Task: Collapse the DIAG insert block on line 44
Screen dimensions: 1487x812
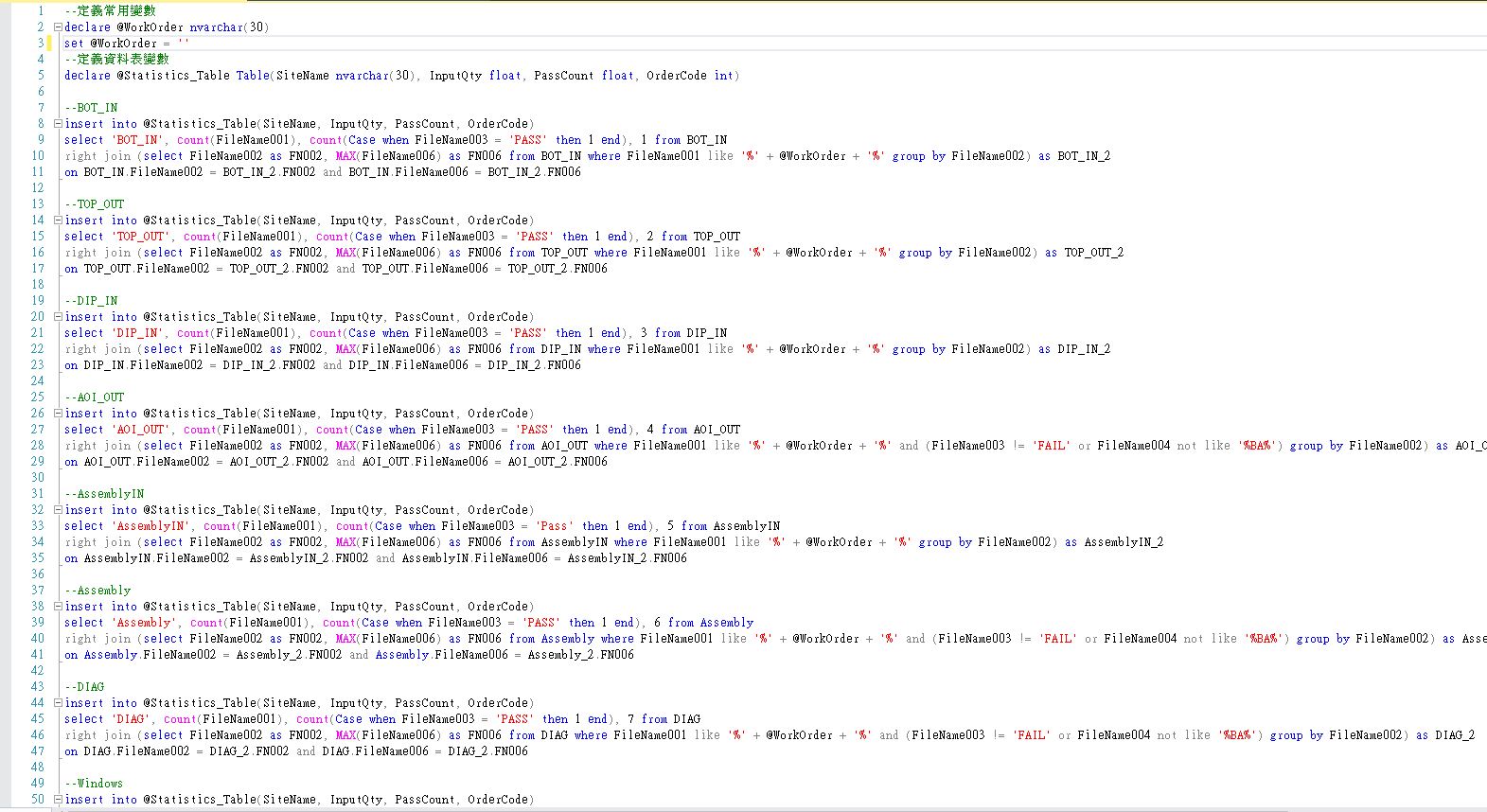Action: click(59, 703)
